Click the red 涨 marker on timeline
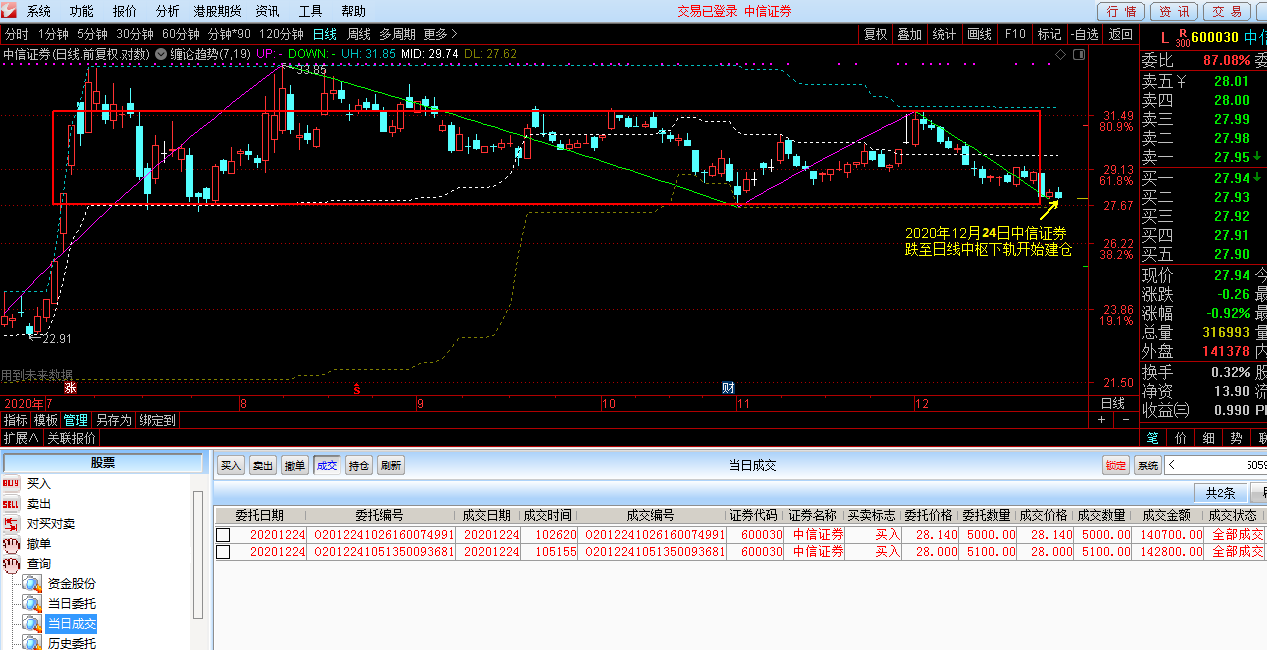This screenshot has width=1267, height=650. coord(70,387)
